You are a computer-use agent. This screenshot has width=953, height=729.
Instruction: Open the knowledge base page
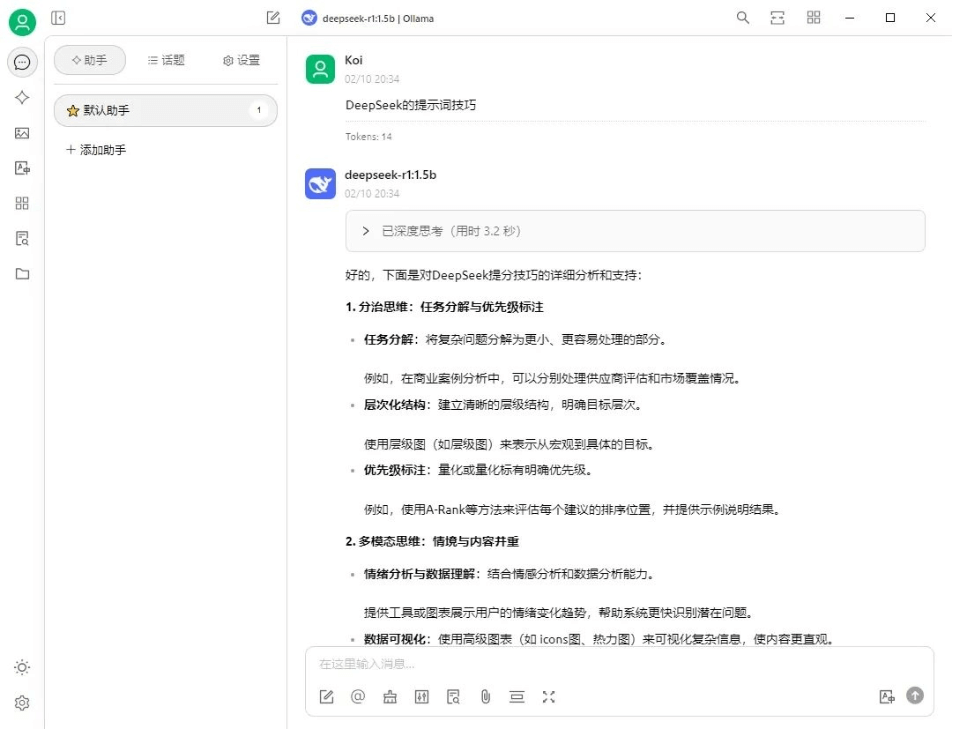point(22,238)
